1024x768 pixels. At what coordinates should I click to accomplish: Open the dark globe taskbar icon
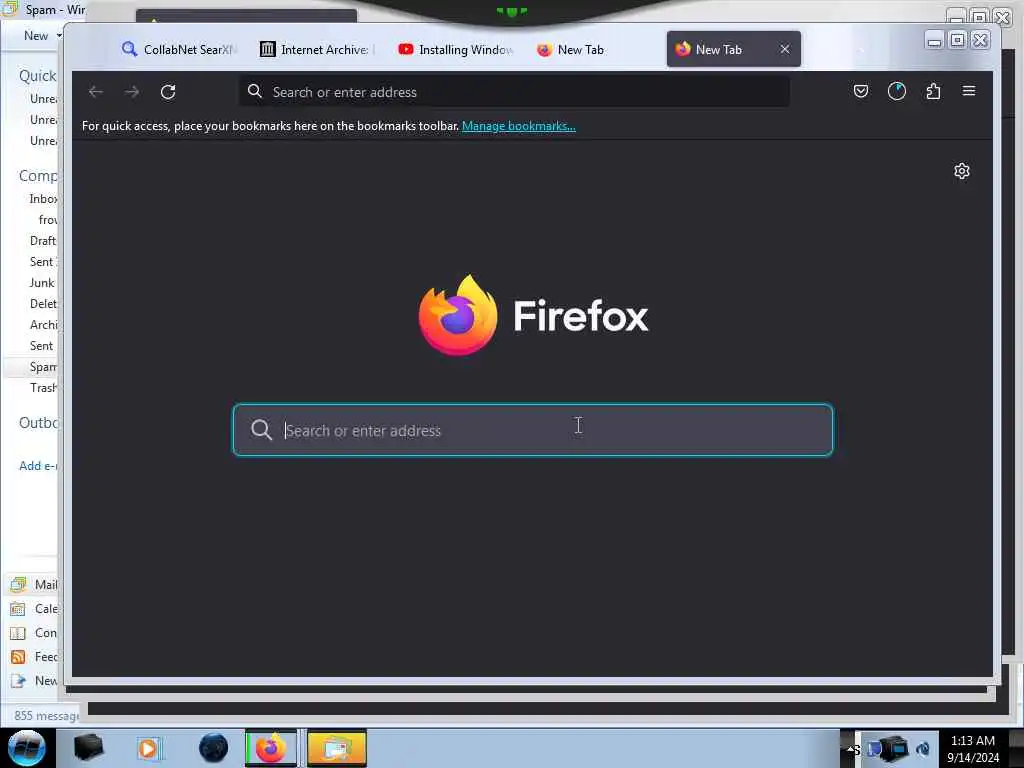point(214,748)
